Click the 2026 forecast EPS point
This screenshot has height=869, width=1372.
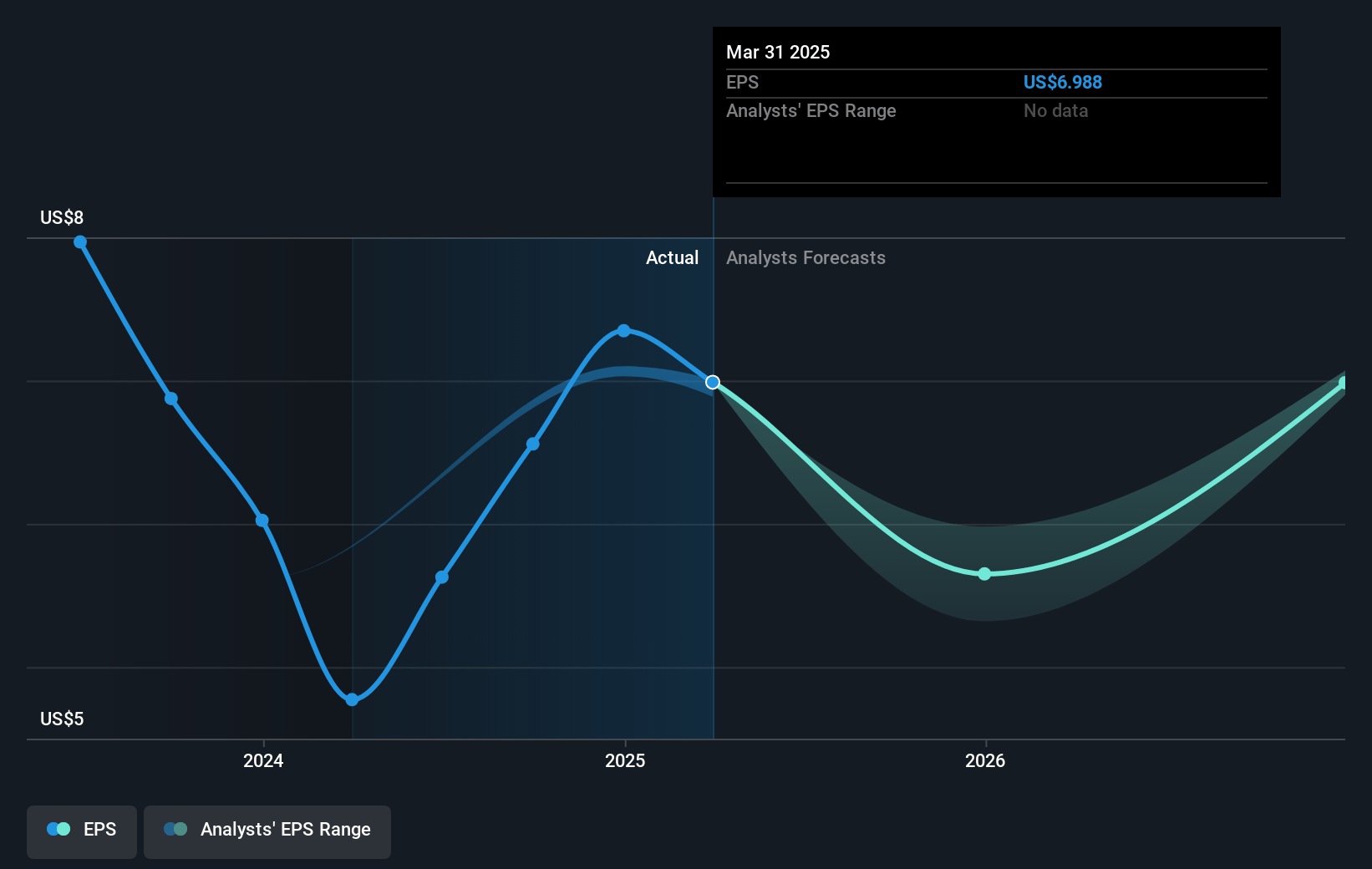[x=984, y=574]
